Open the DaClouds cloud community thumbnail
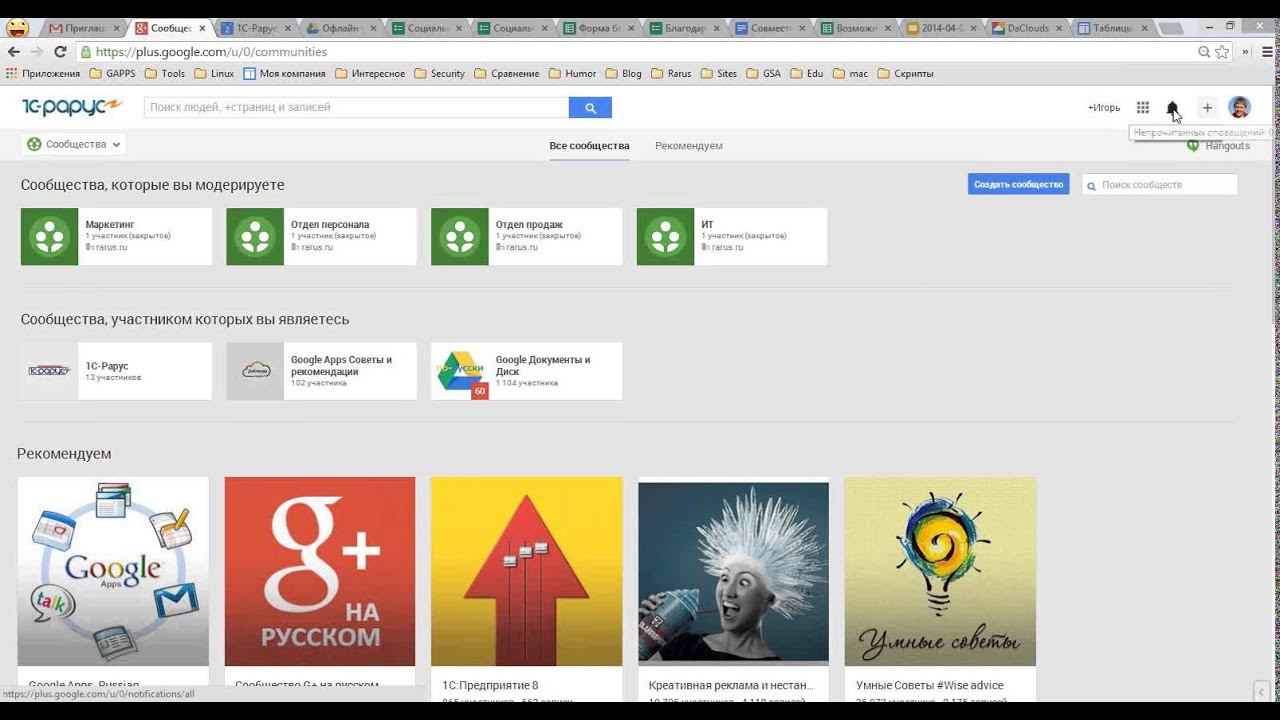1280x720 pixels. click(x=255, y=371)
